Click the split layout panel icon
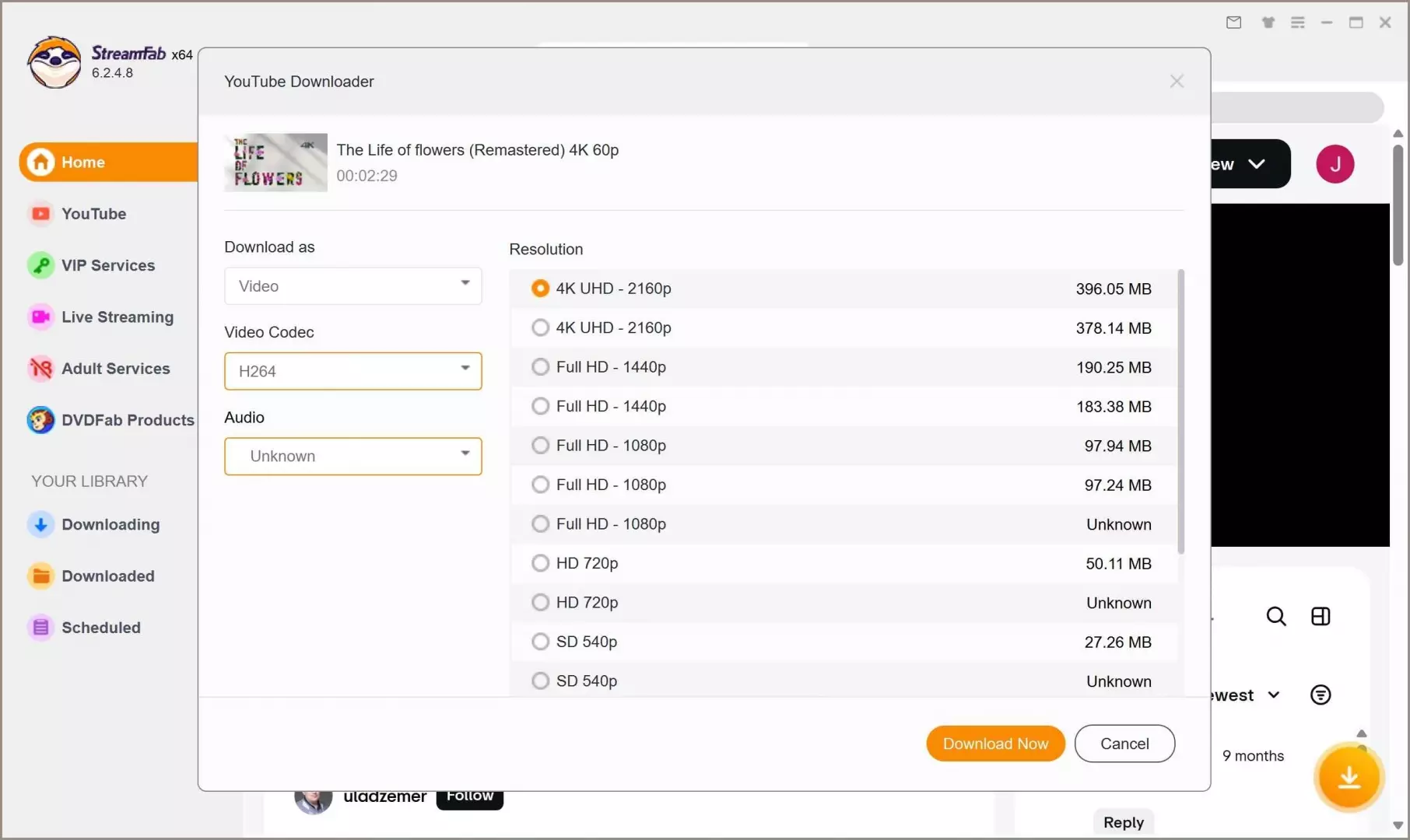This screenshot has width=1410, height=840. [1321, 617]
